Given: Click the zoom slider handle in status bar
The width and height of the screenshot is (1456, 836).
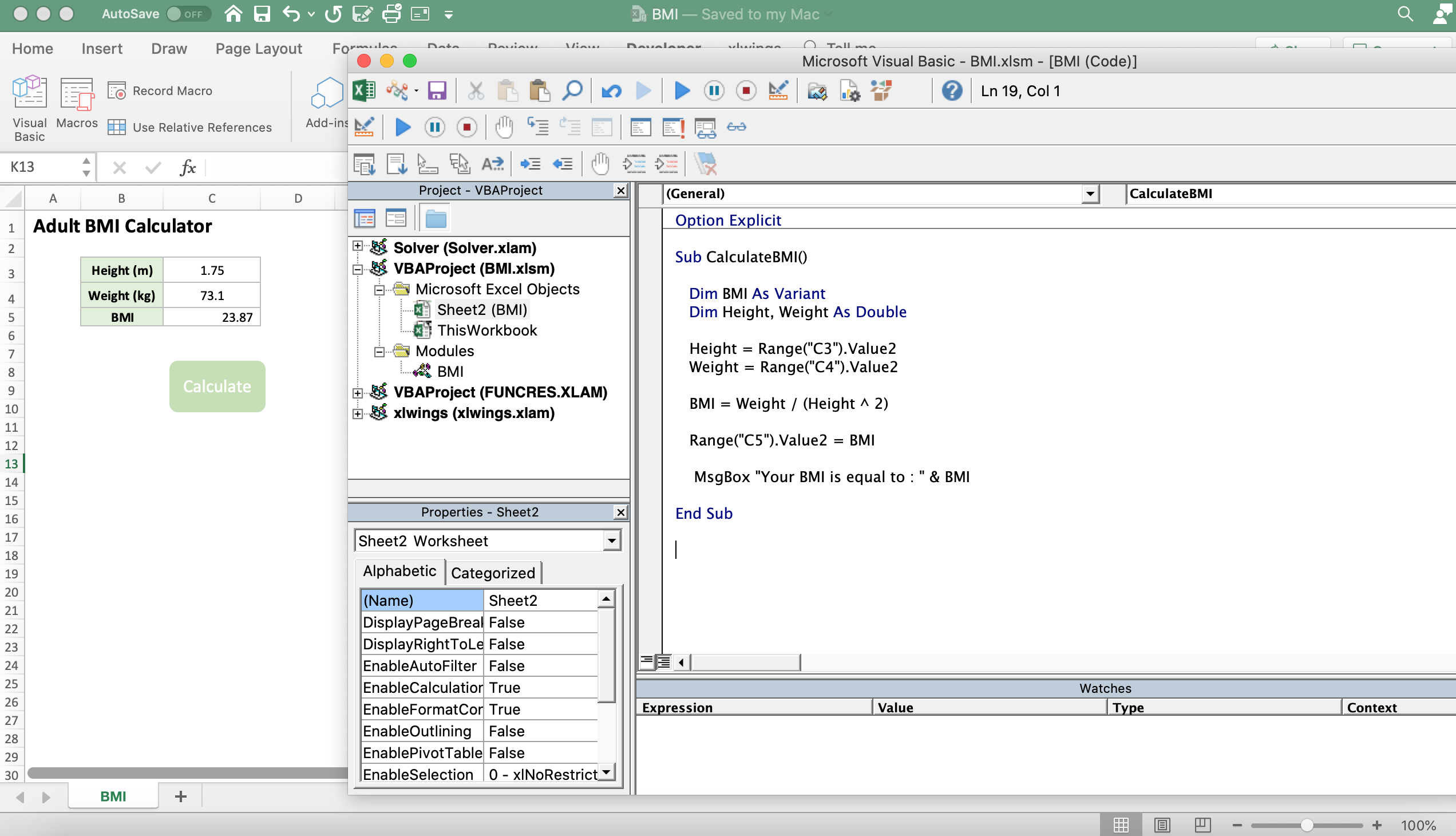Looking at the screenshot, I should [1306, 825].
